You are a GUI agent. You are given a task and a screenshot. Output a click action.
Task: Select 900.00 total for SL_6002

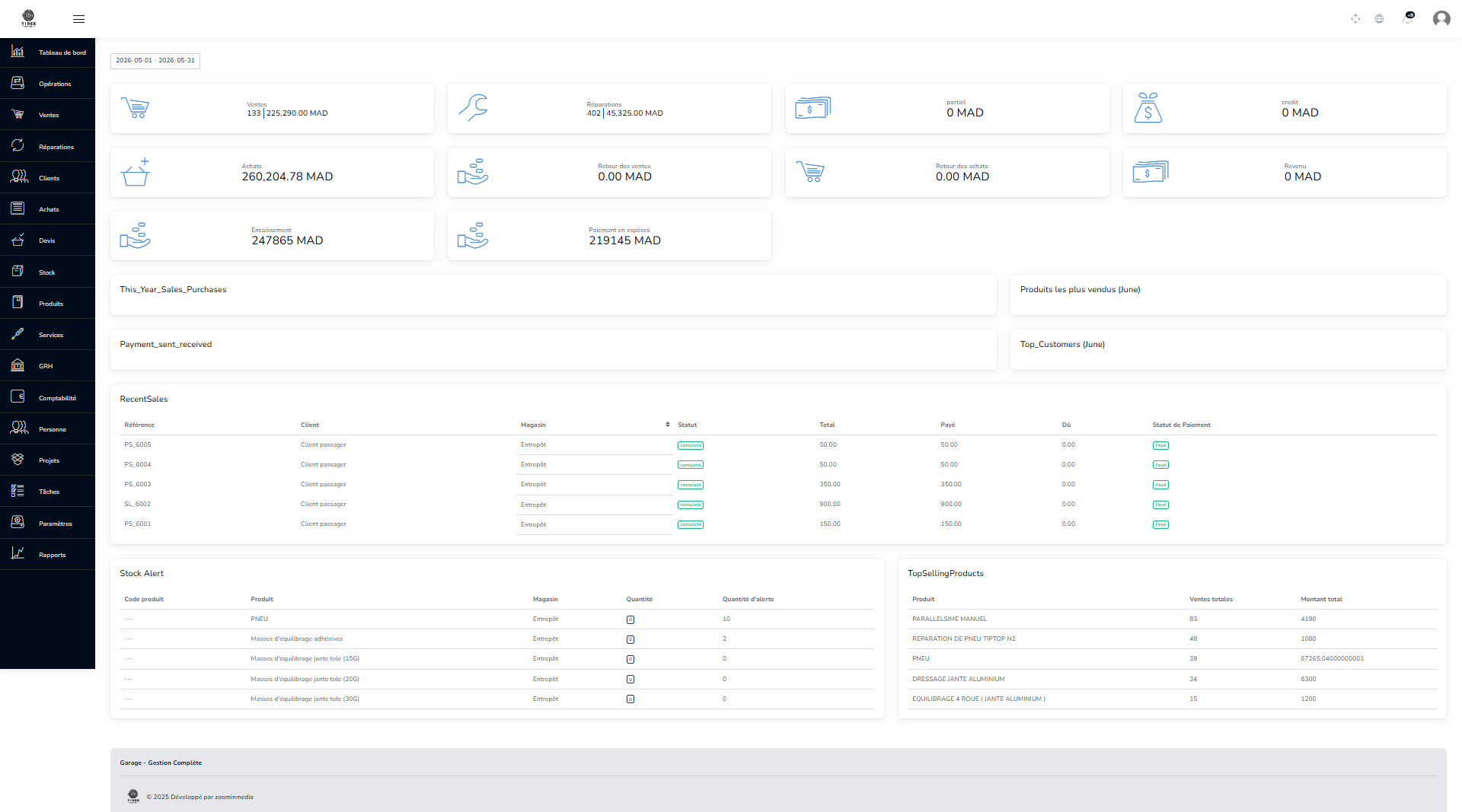(830, 504)
